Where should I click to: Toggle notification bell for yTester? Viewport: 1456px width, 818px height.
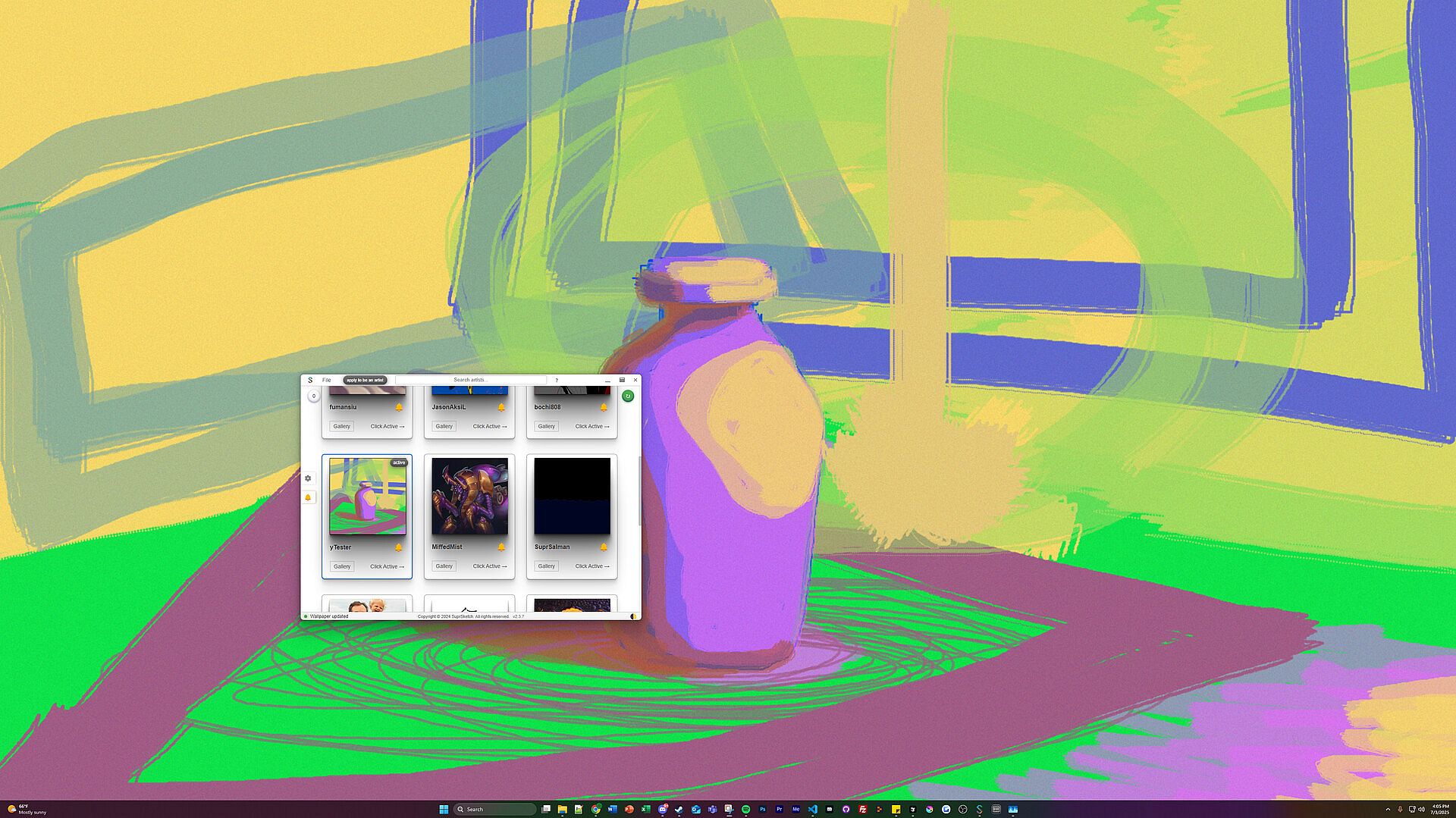[x=399, y=547]
